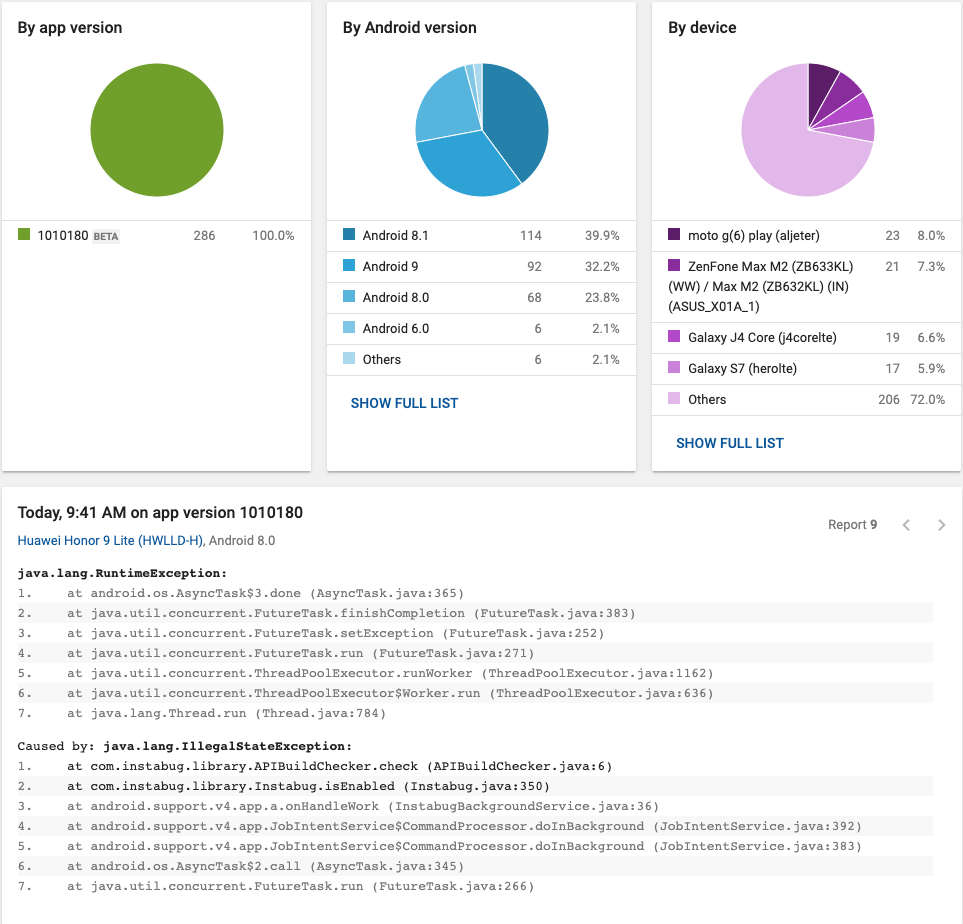Select the 1010180 BETA version row
Image resolution: width=963 pixels, height=924 pixels.
157,235
